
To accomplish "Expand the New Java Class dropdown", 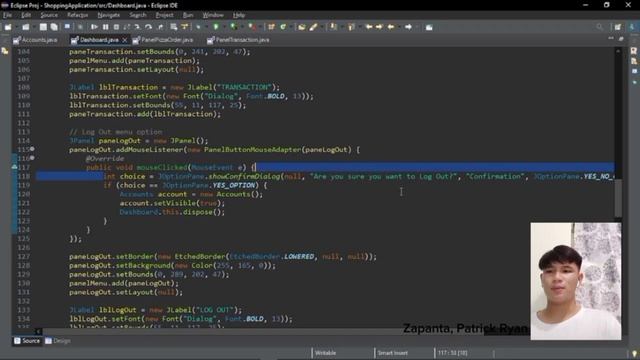I will click(291, 27).
